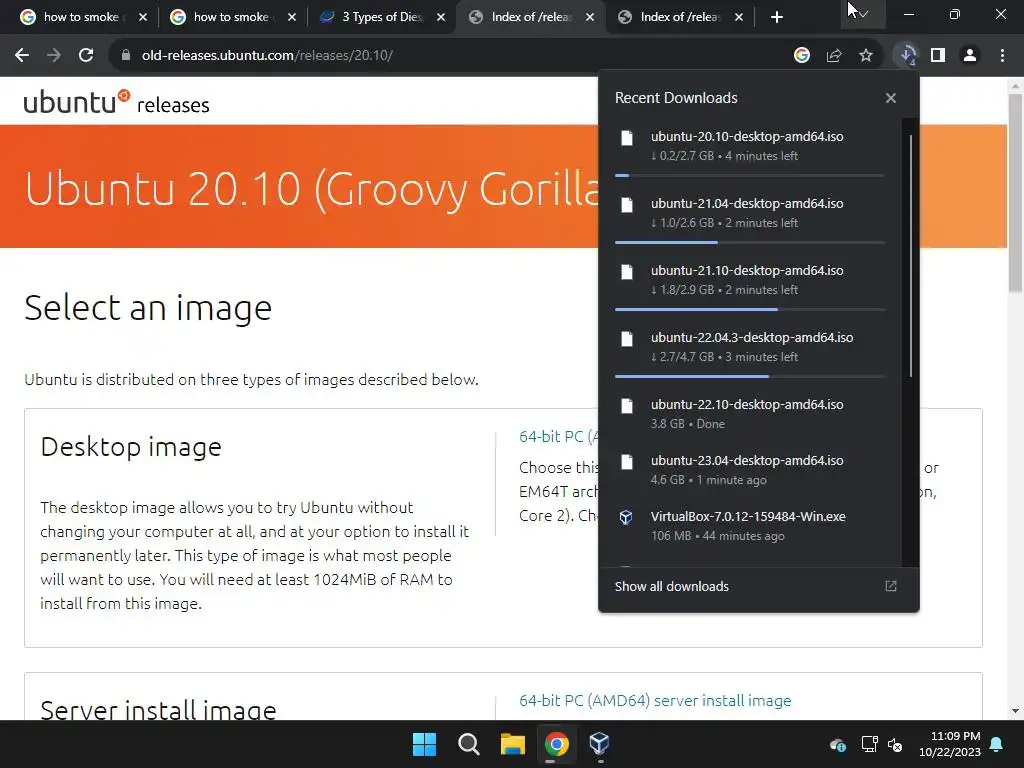
Task: Click the address bar URL
Action: [x=267, y=56]
